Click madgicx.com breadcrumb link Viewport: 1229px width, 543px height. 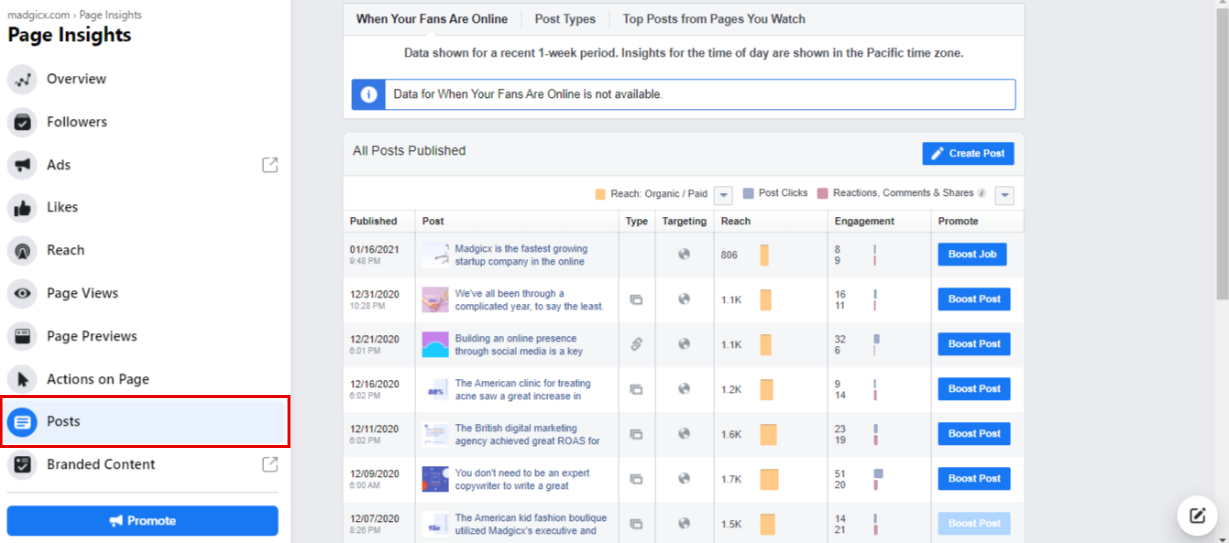tap(39, 15)
